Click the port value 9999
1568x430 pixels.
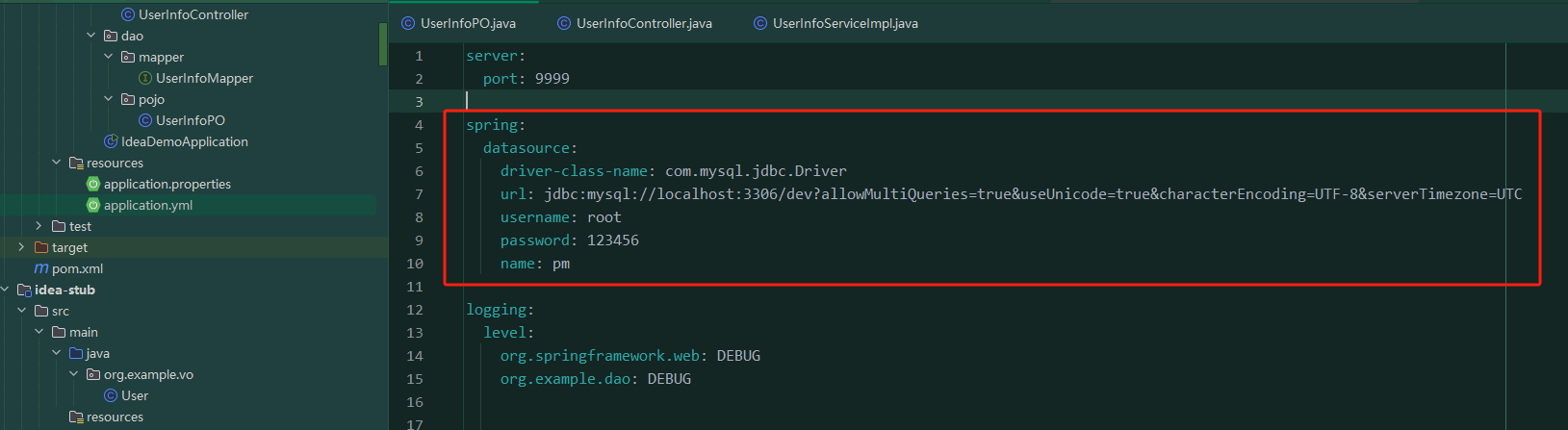[x=553, y=79]
